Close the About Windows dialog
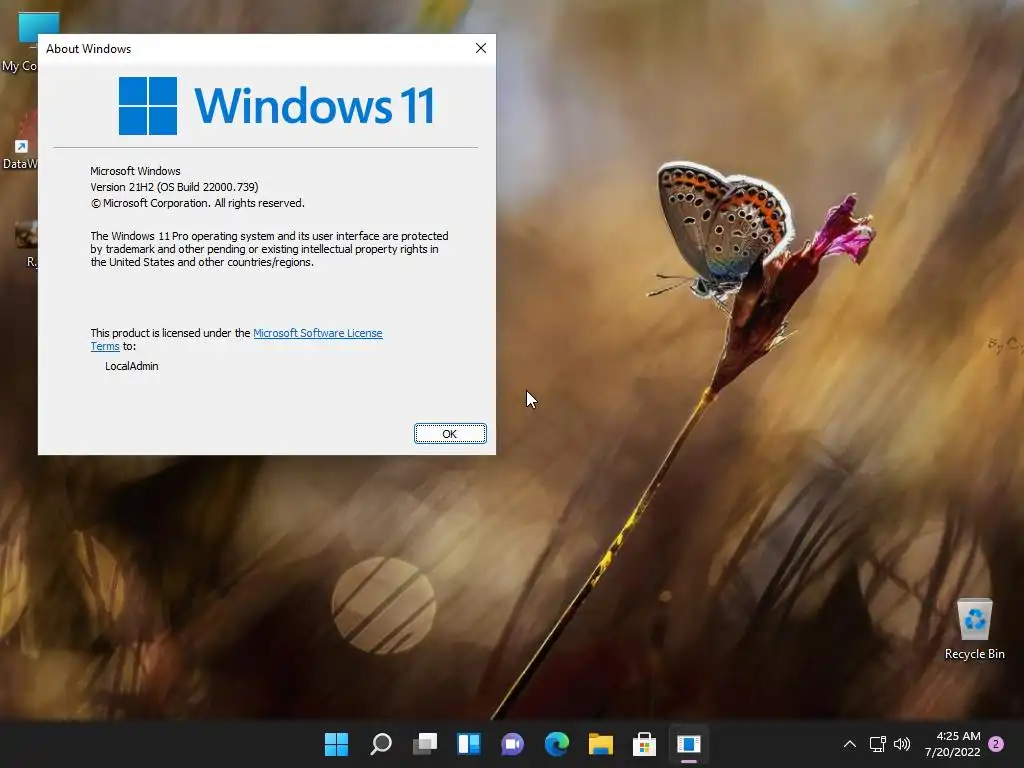 pos(481,48)
